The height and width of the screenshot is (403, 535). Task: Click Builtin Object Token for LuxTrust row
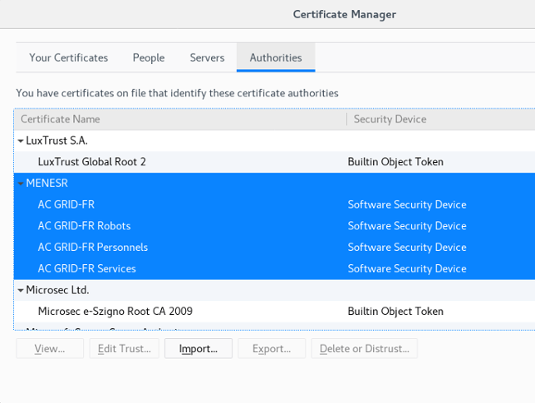(x=395, y=162)
